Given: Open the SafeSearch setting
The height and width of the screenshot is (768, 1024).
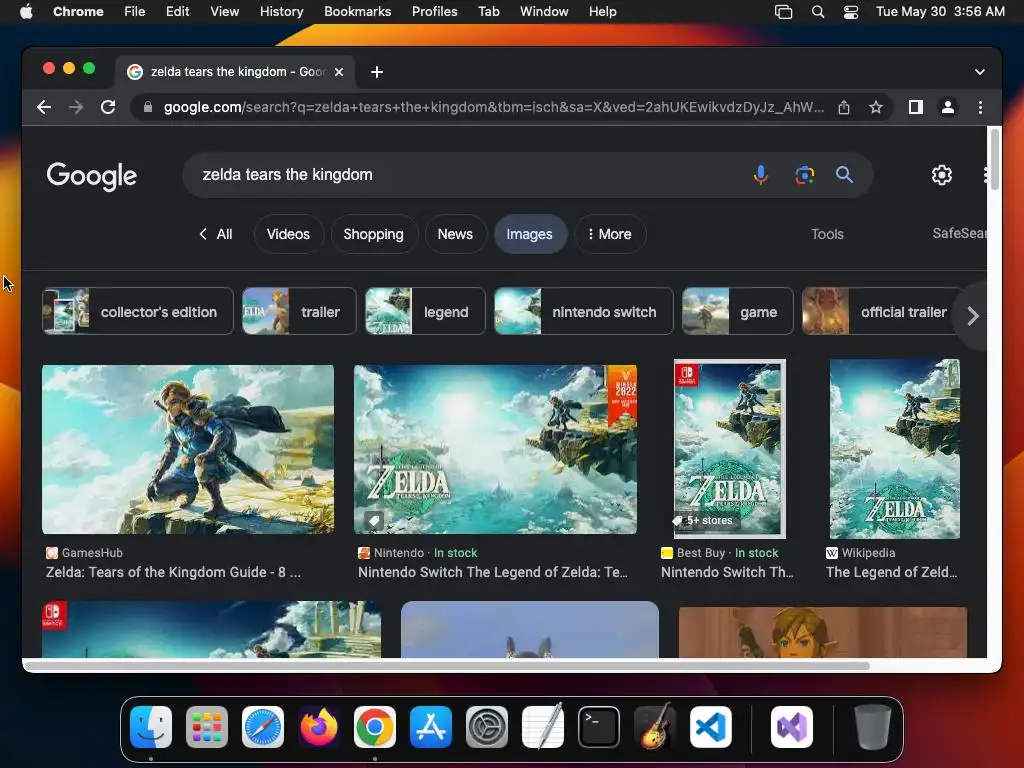Looking at the screenshot, I should point(959,233).
